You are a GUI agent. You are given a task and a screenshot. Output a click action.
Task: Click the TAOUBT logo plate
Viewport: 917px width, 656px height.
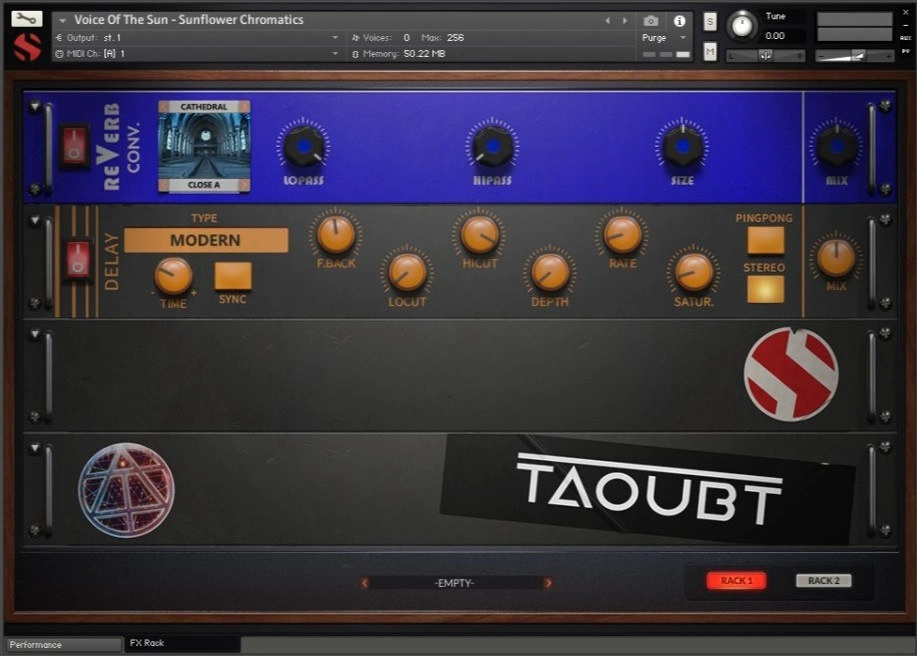(x=646, y=490)
